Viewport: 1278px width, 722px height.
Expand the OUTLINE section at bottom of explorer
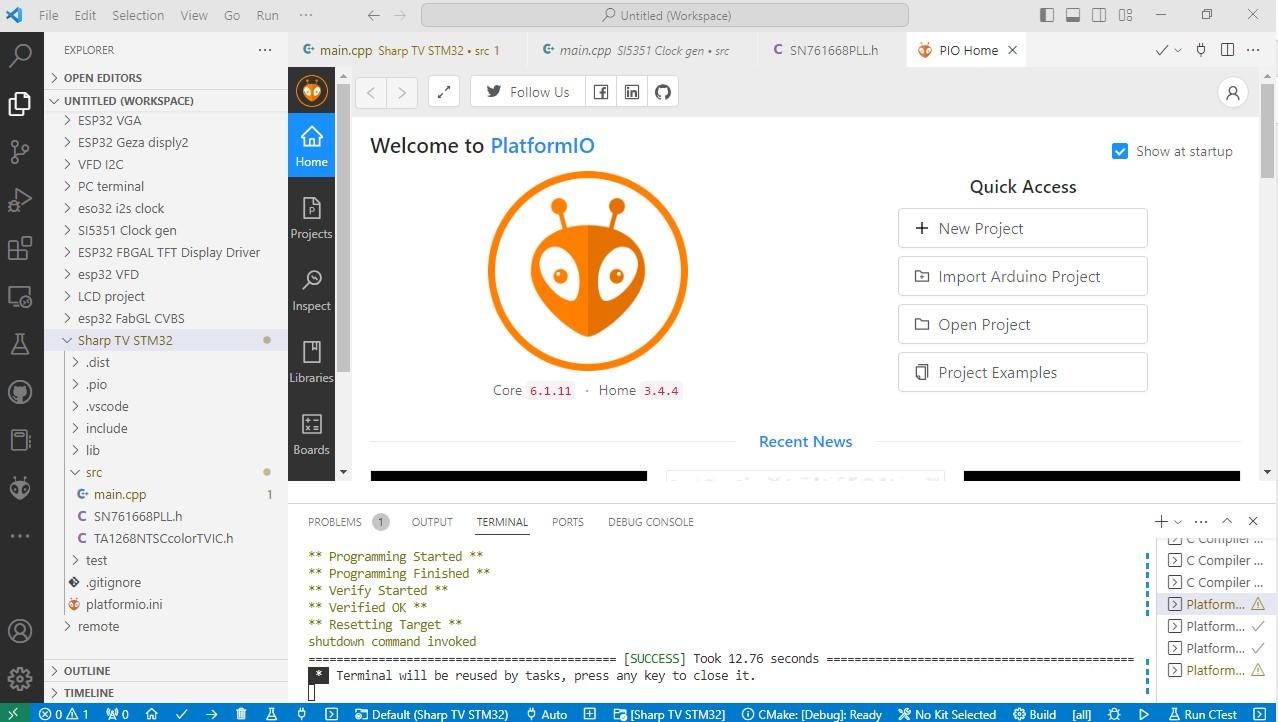pyautogui.click(x=87, y=670)
